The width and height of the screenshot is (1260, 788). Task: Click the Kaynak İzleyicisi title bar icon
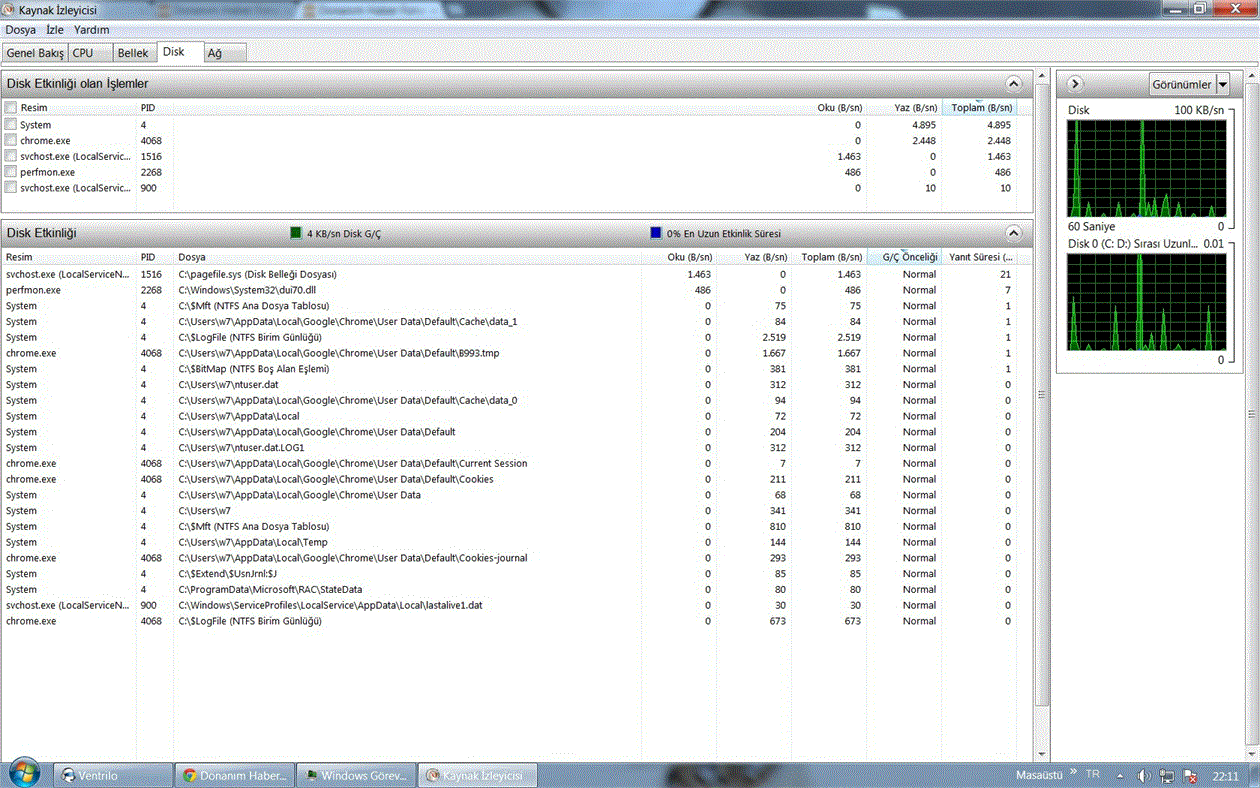pyautogui.click(x=10, y=9)
